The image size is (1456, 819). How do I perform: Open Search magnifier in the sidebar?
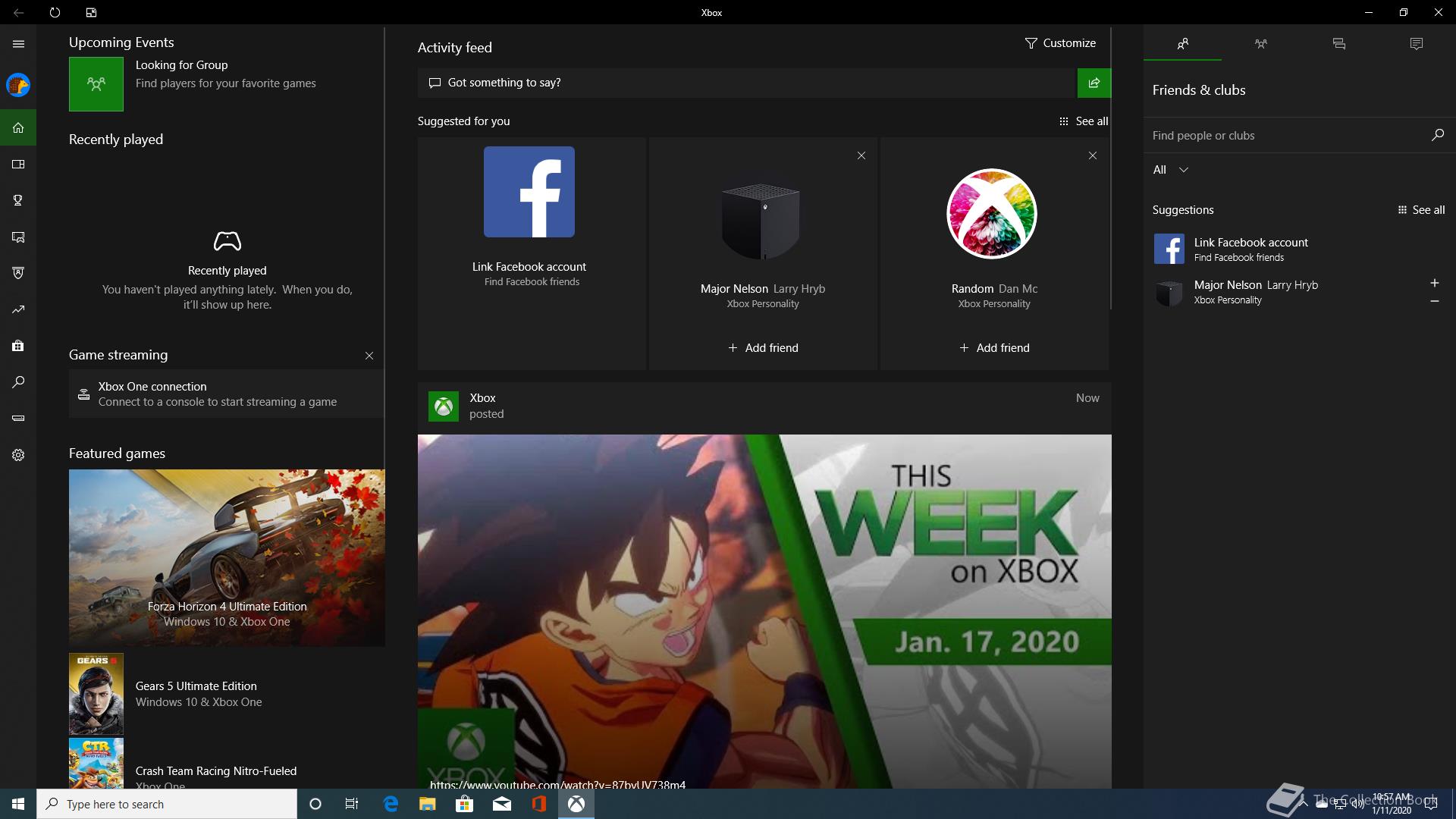[x=18, y=382]
